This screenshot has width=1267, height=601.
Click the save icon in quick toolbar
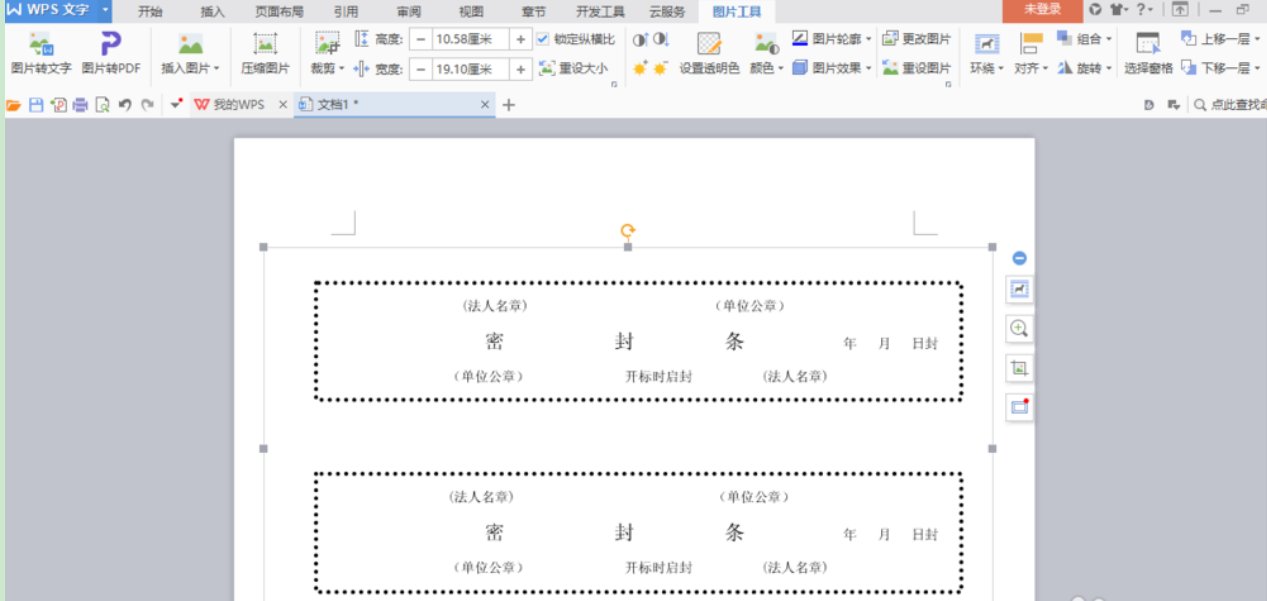[36, 104]
